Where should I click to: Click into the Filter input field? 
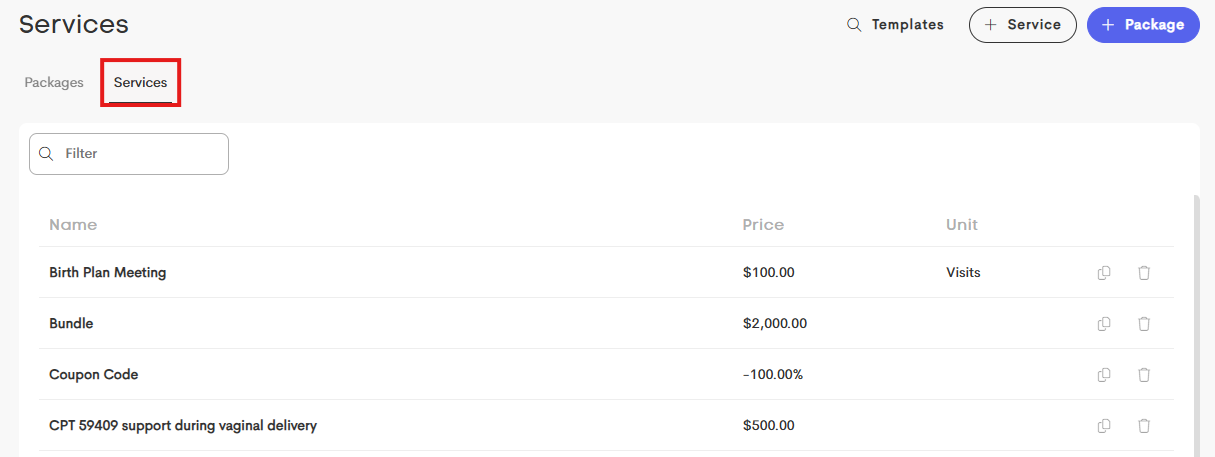tap(129, 154)
